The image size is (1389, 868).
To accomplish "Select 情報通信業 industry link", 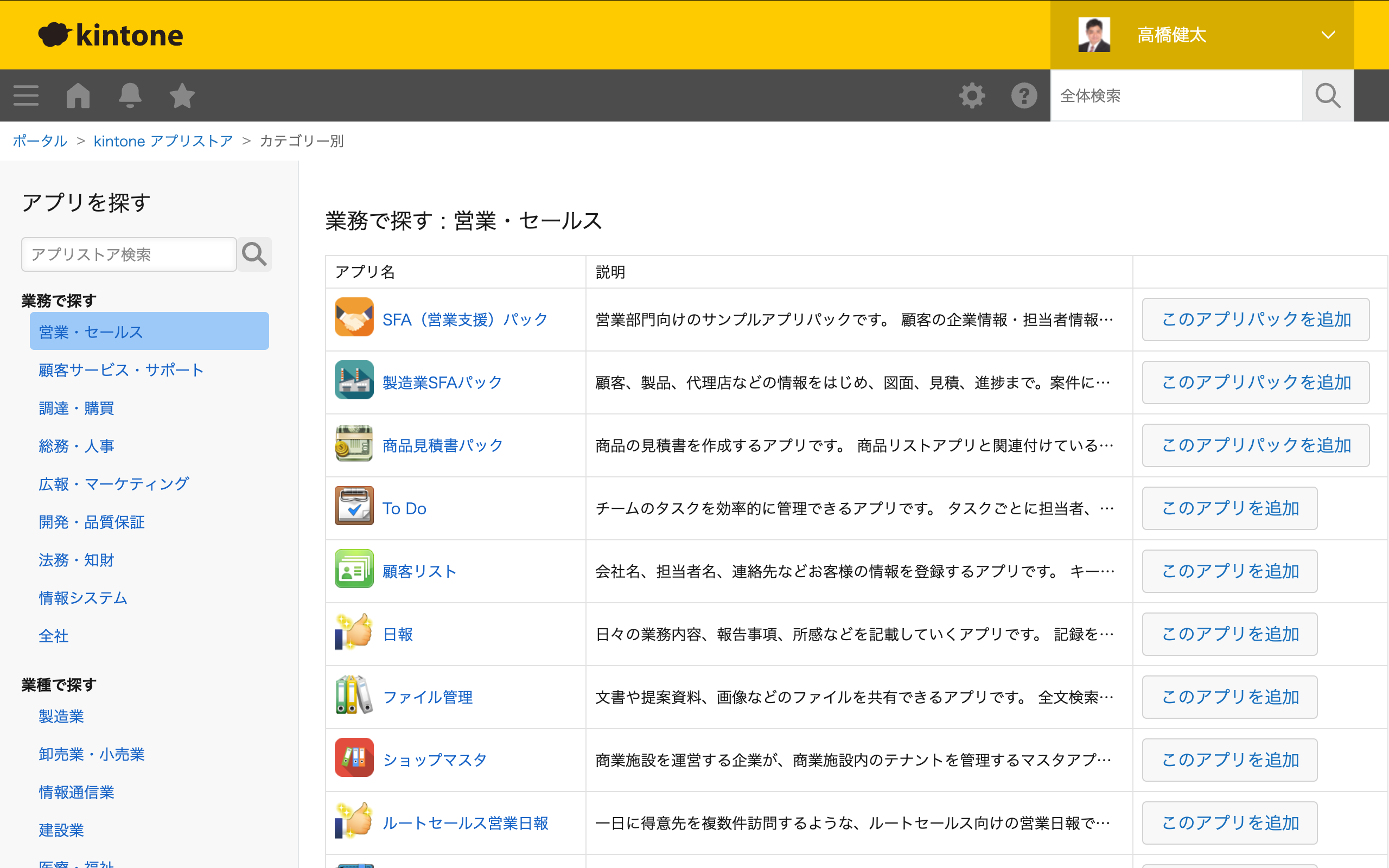I will [x=77, y=792].
